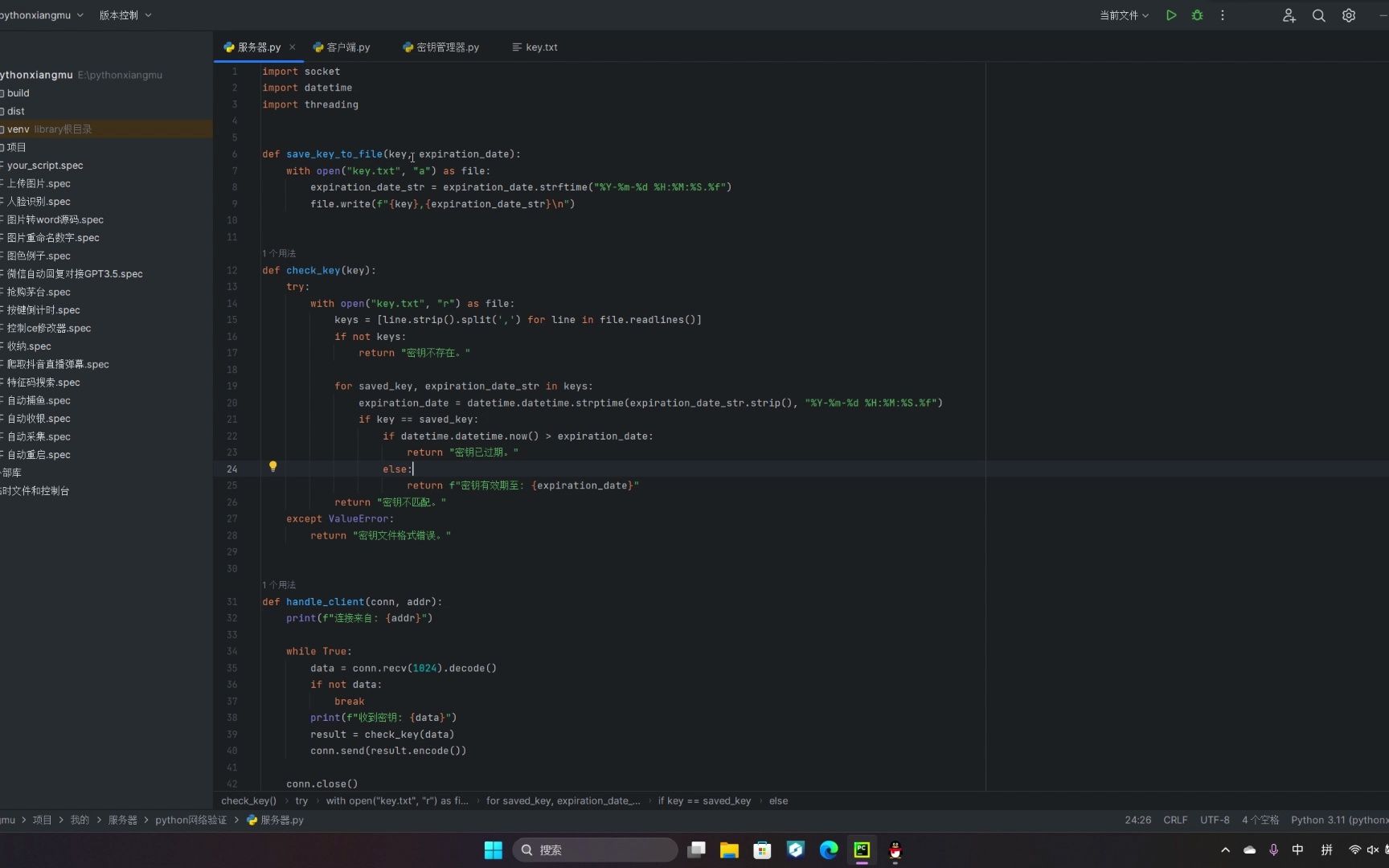Click the check_key() breadcrumb in editor footer
Screen dimensions: 1389x868
tap(248, 800)
